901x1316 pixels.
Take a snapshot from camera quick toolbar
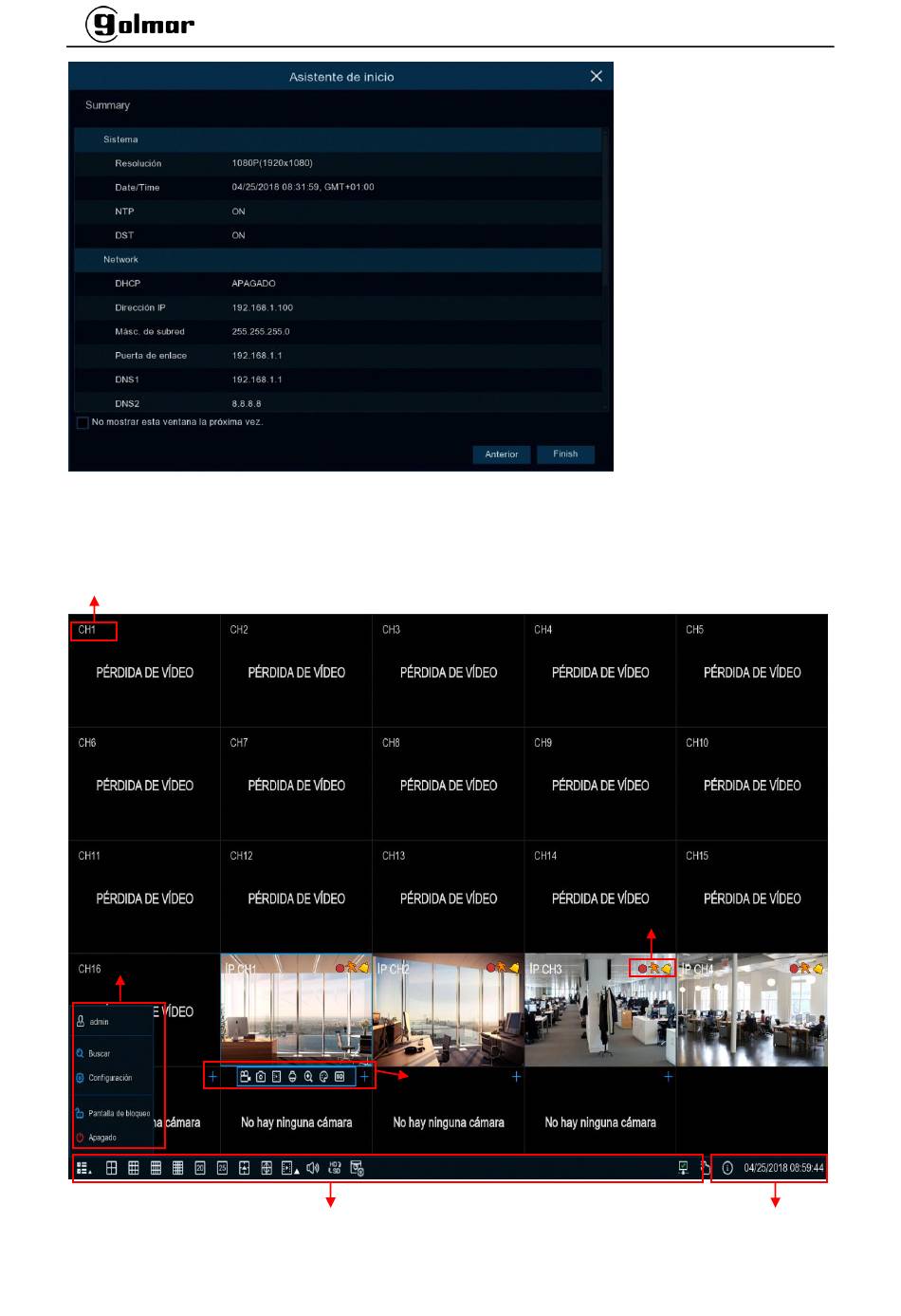pyautogui.click(x=261, y=1077)
